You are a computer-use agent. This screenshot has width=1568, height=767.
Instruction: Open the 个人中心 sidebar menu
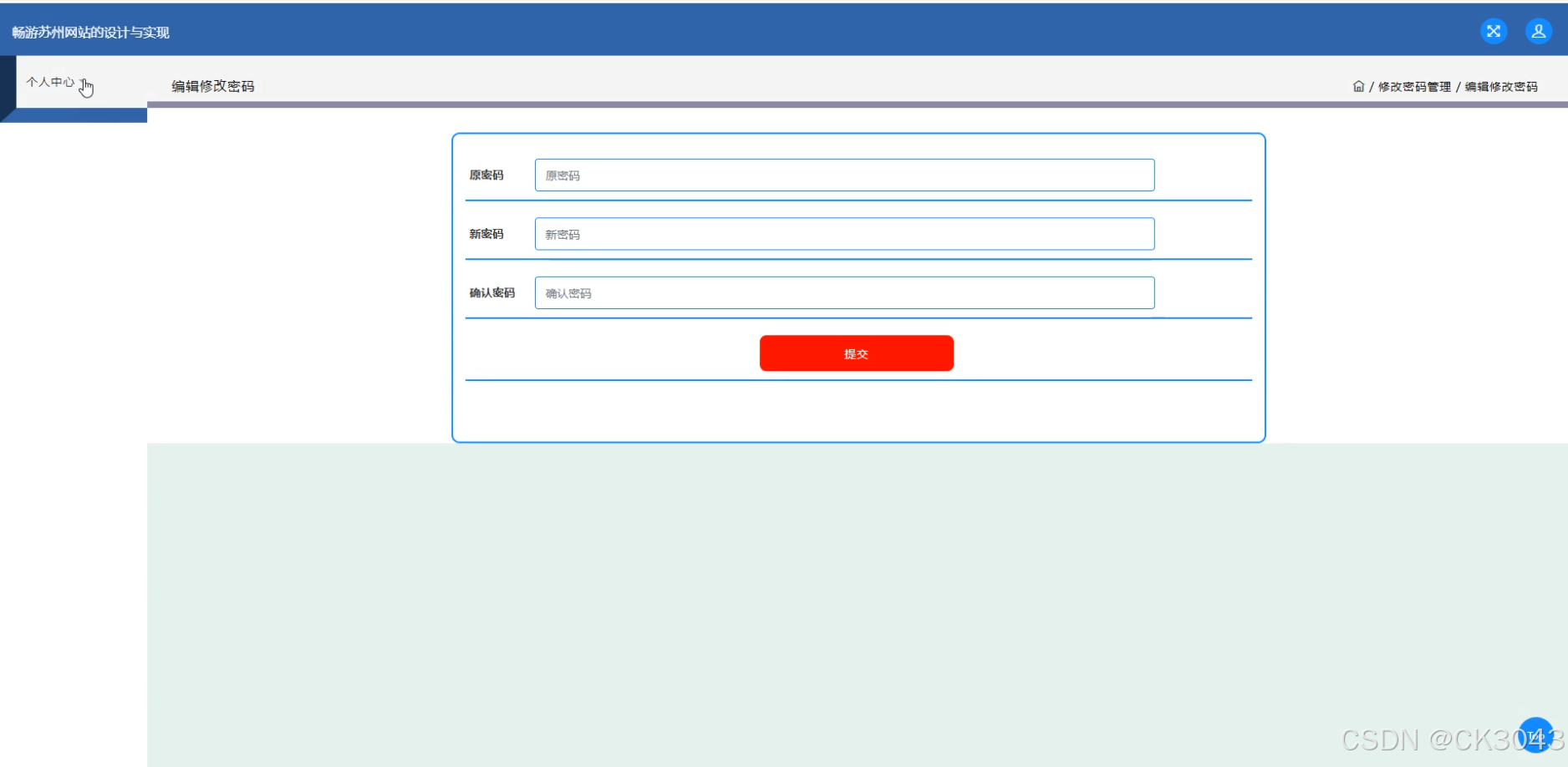pyautogui.click(x=50, y=82)
